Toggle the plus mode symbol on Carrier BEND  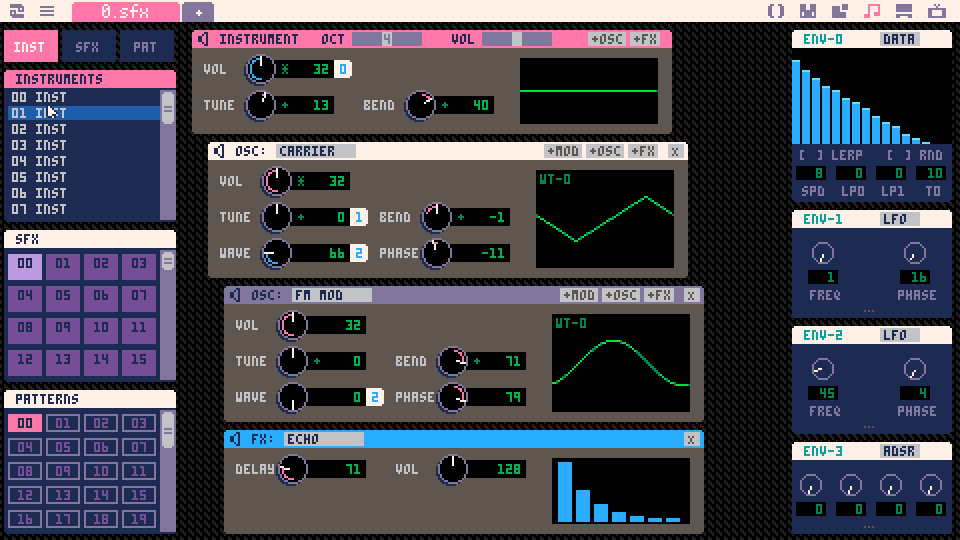coord(460,217)
